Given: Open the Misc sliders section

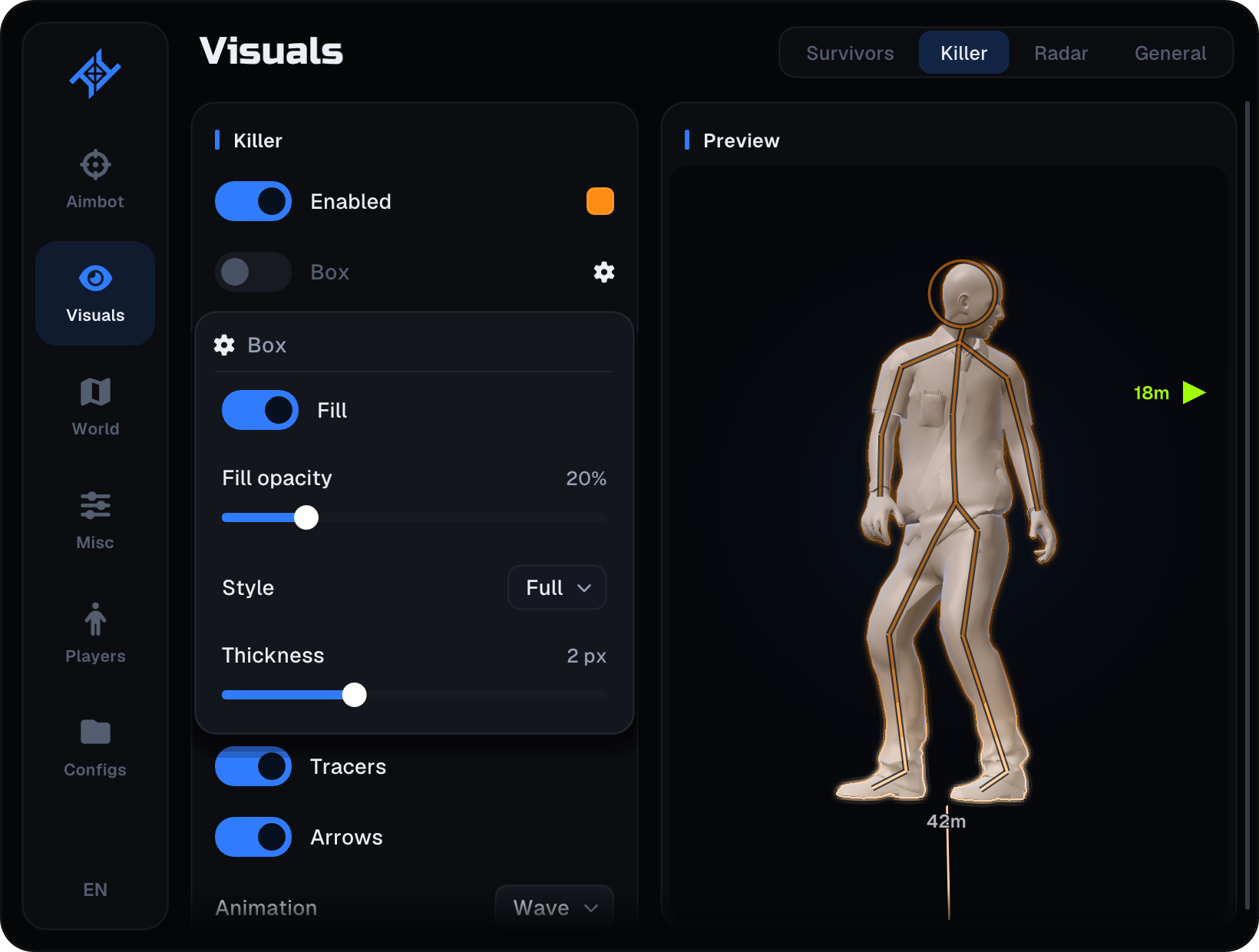Looking at the screenshot, I should tap(95, 521).
